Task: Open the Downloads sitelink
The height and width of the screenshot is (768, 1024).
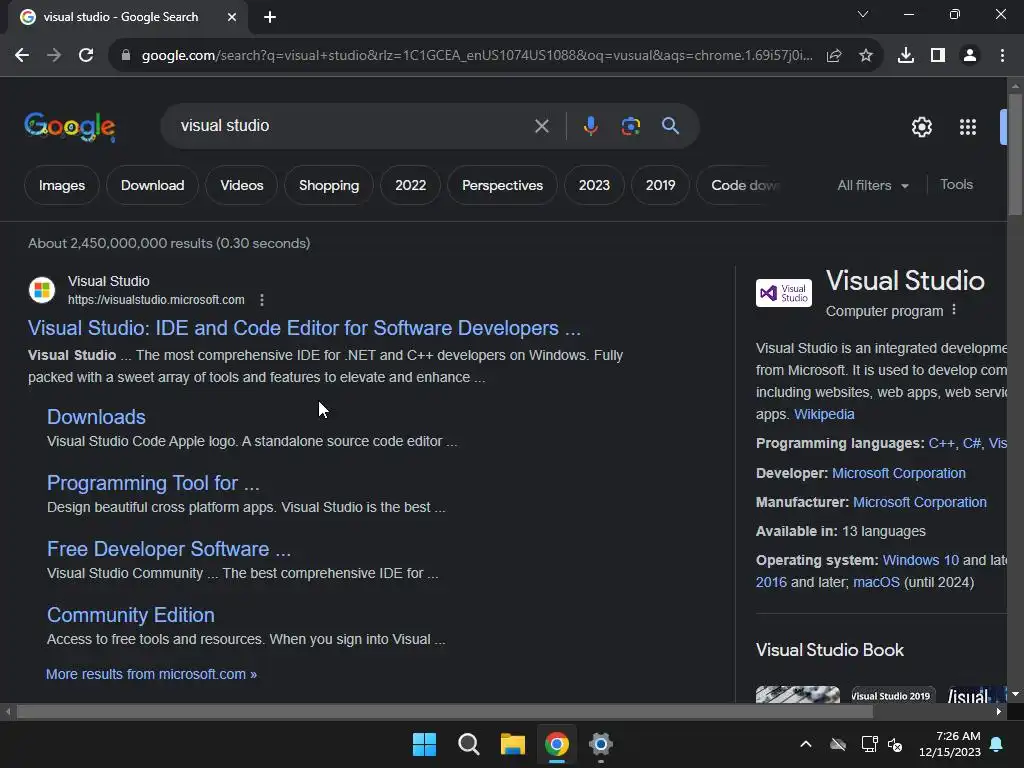Action: pos(96,417)
